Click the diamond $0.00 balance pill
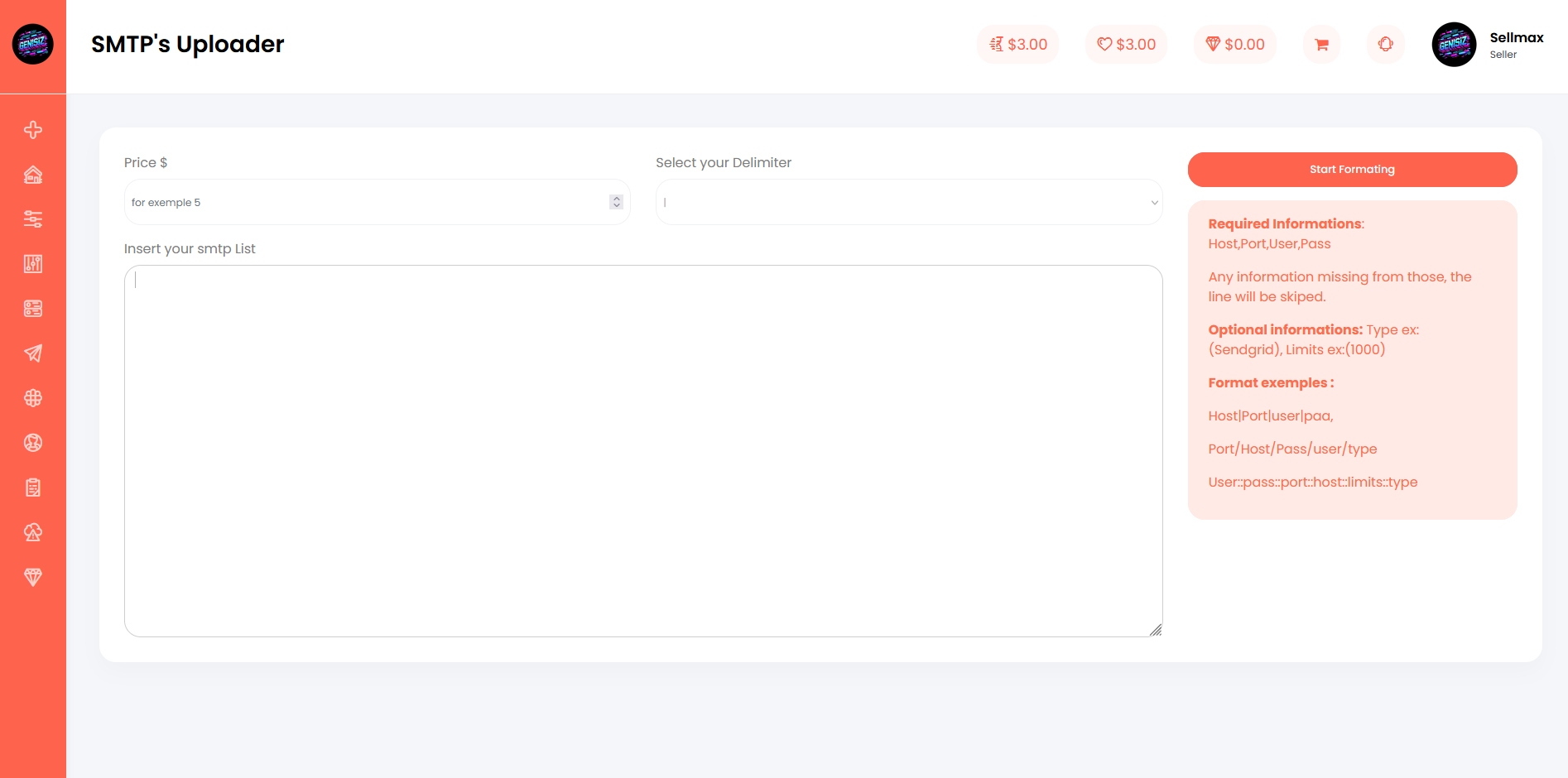 1234,45
